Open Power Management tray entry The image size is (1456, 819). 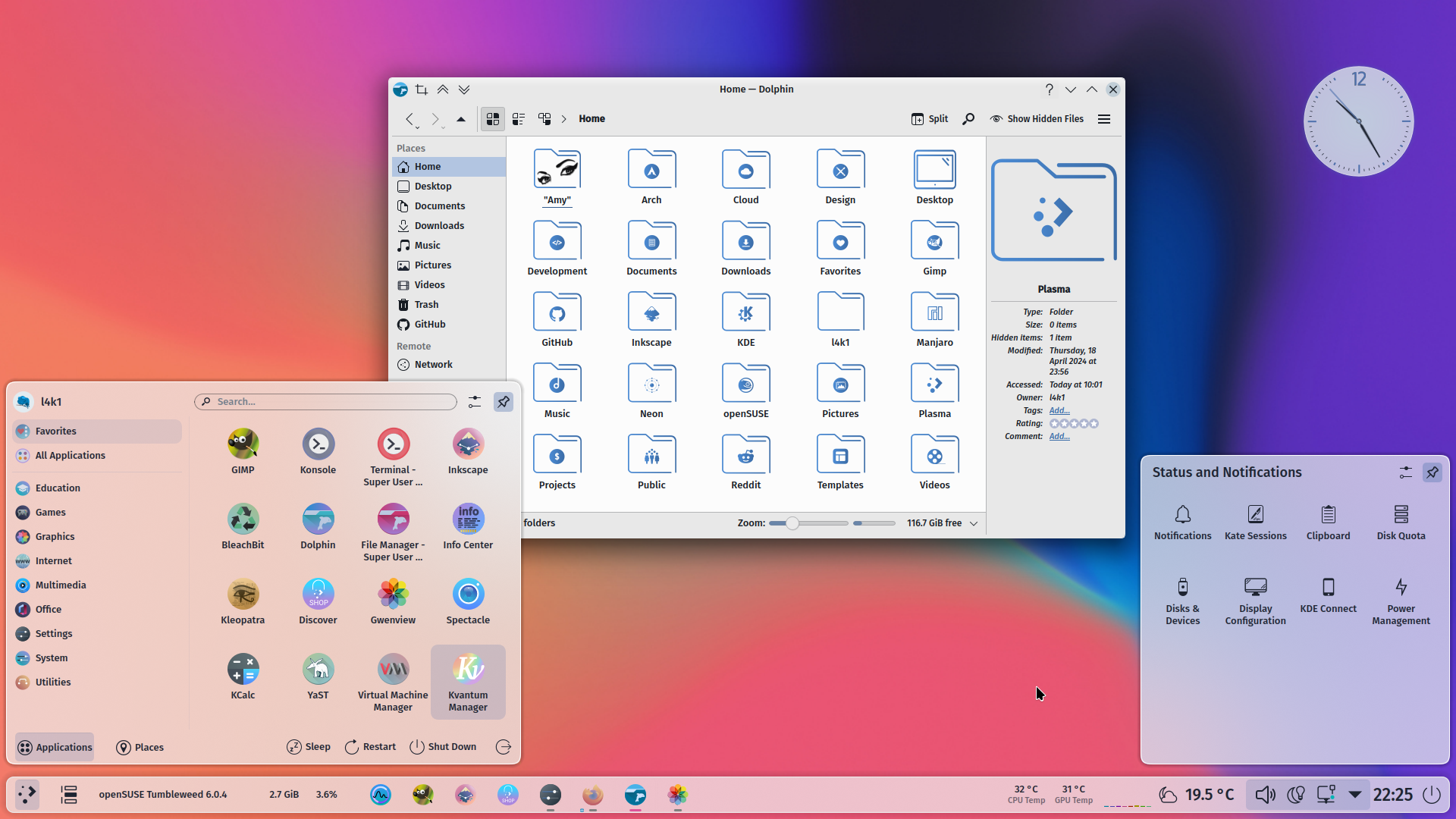click(1401, 601)
